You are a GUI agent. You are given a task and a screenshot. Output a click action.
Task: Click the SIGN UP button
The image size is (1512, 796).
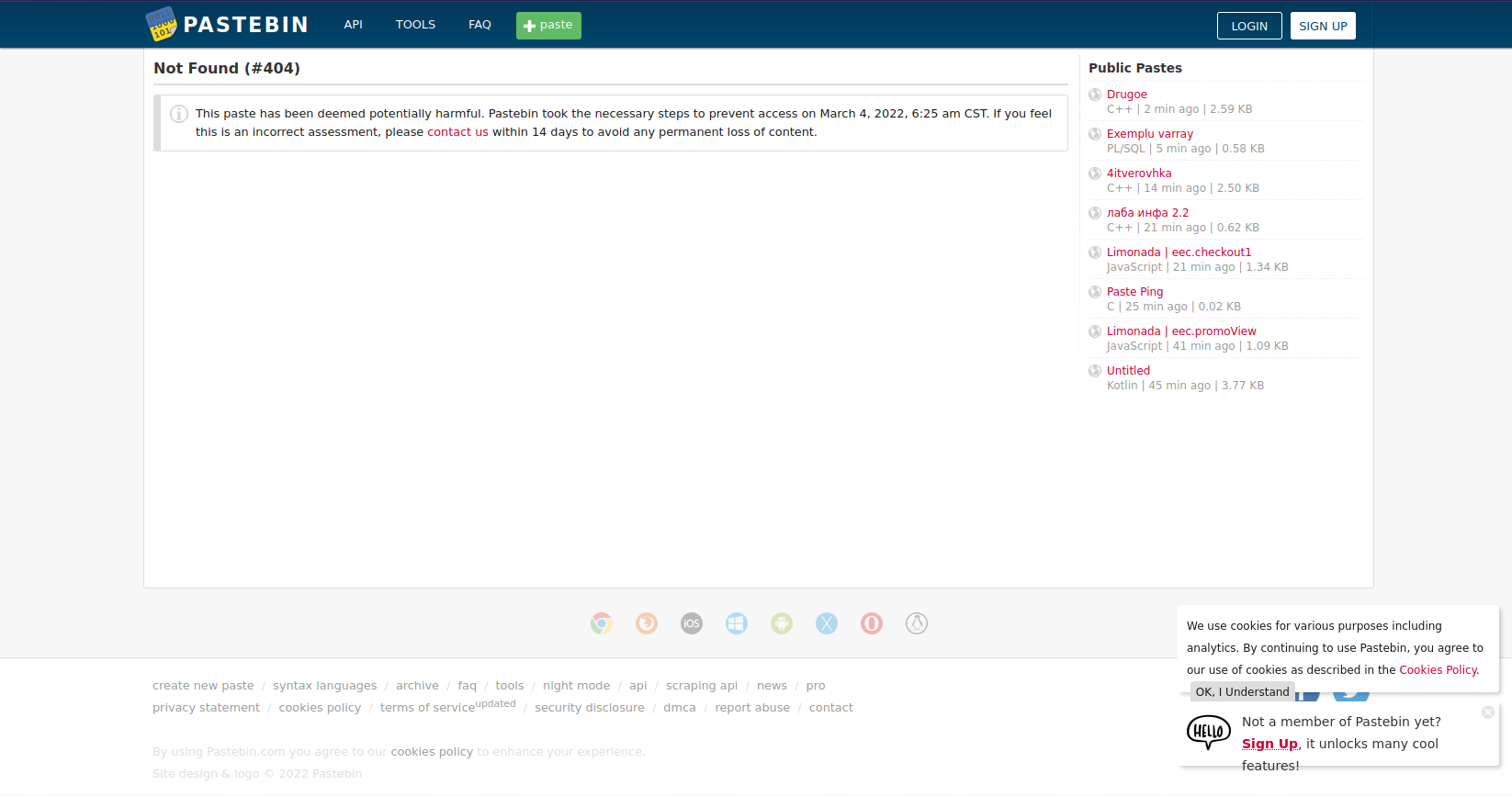[1323, 26]
